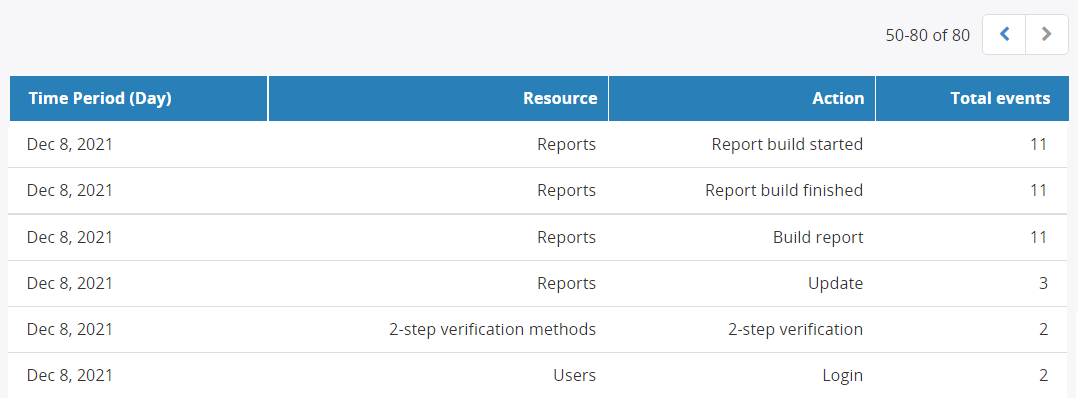Click total events 2 in the 'Login' row
The width and height of the screenshot is (1078, 398).
coord(1044,375)
